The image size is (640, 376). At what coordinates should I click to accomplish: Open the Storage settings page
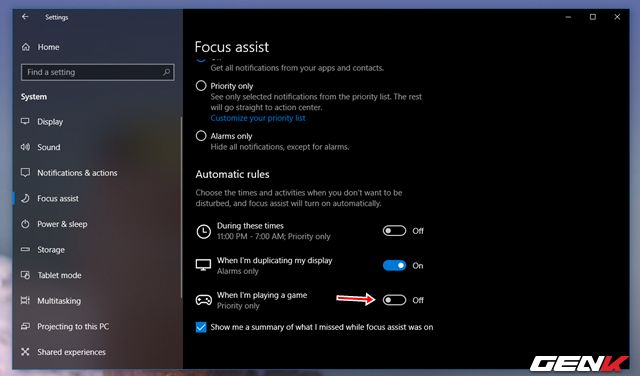[51, 249]
